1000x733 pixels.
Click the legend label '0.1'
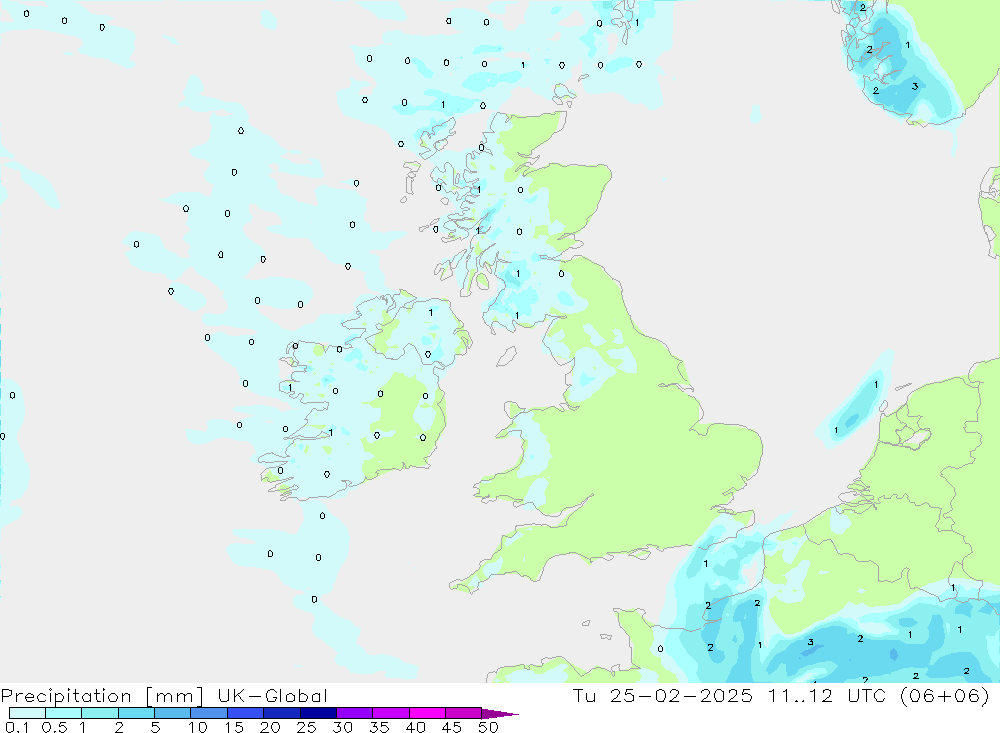coord(17,727)
